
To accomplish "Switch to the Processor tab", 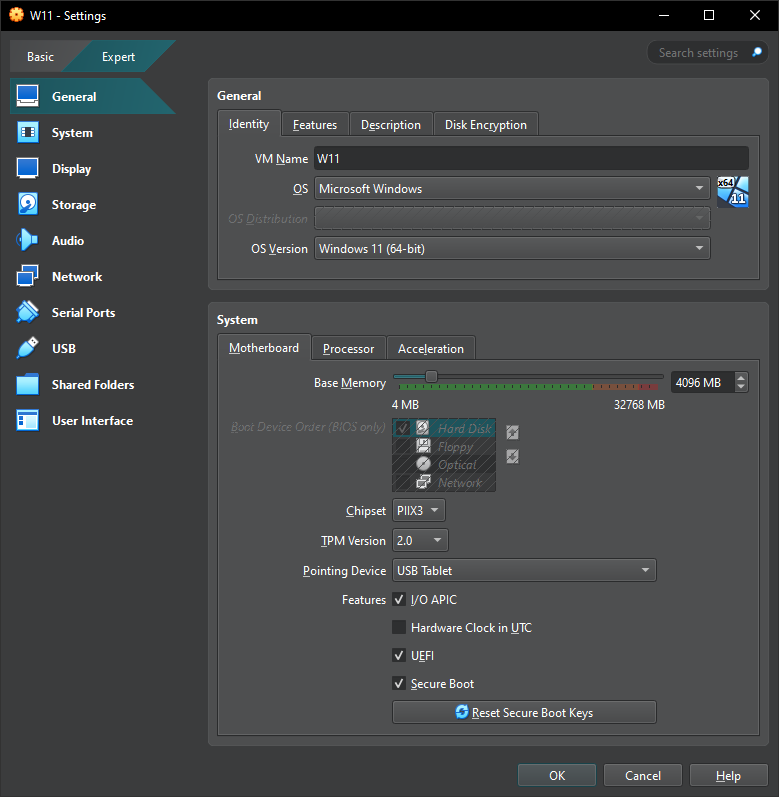I will coord(348,349).
